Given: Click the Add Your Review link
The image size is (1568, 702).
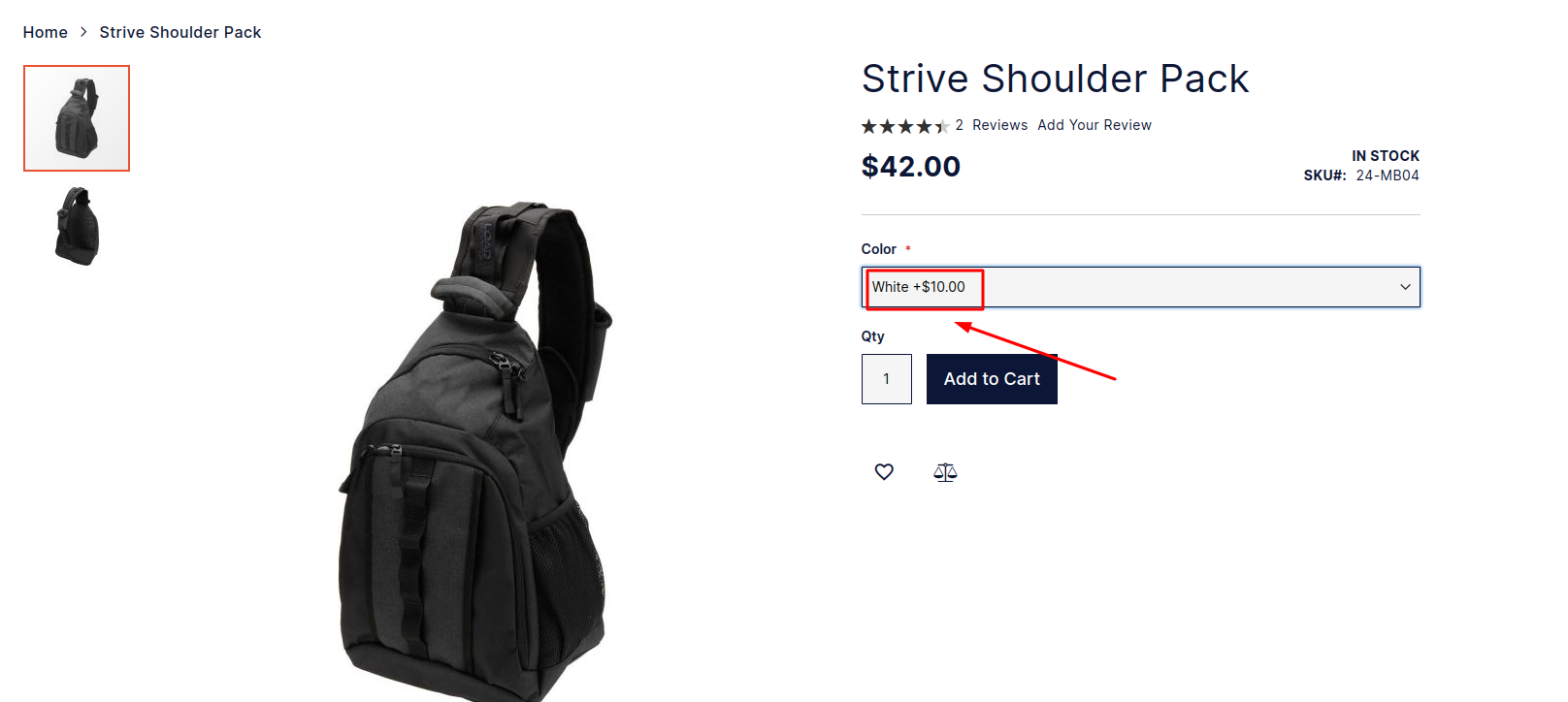Looking at the screenshot, I should pos(1094,125).
